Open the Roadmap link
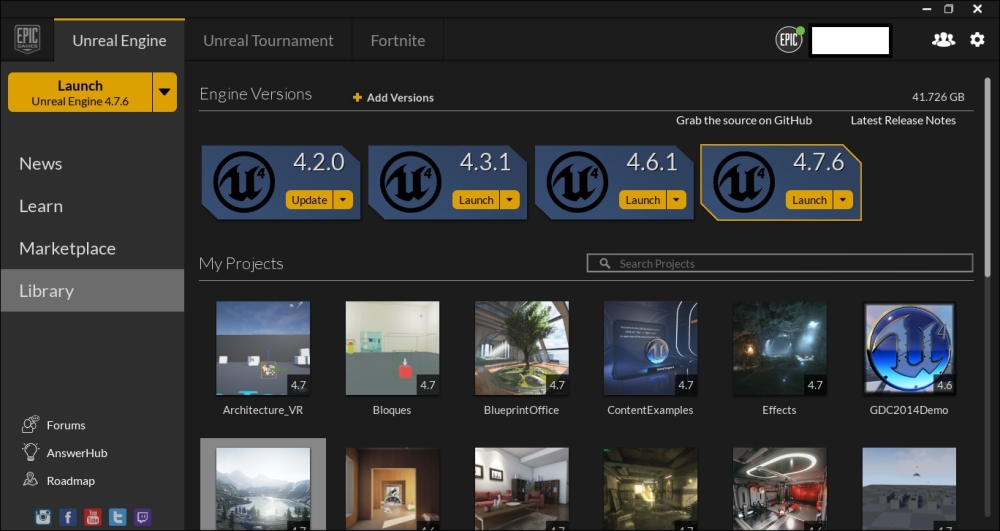 [70, 481]
